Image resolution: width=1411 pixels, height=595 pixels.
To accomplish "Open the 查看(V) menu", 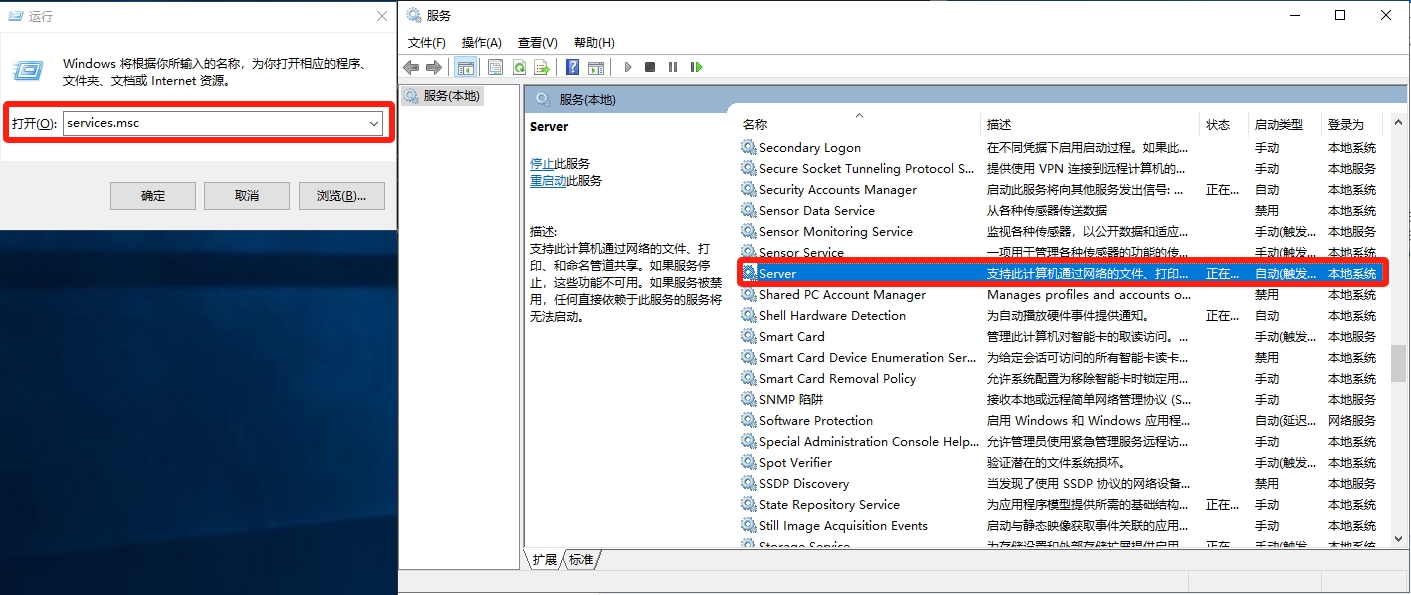I will coord(537,42).
